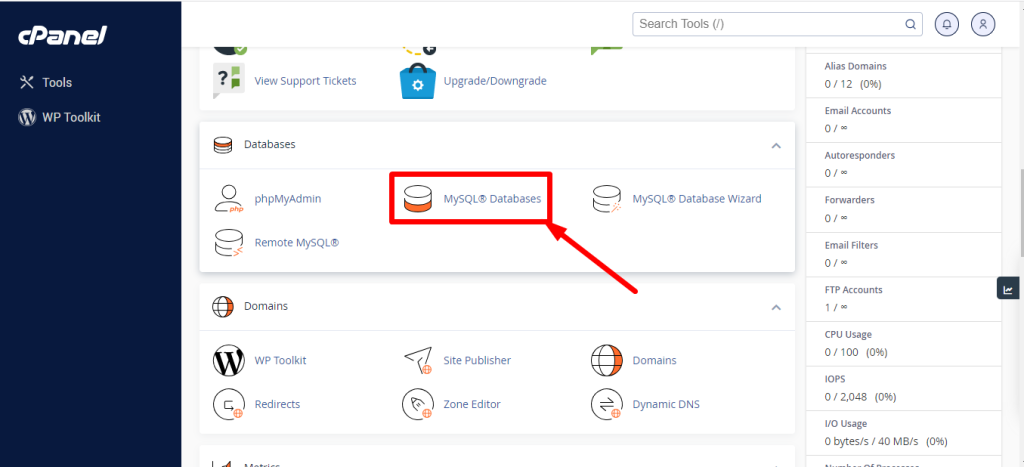This screenshot has width=1024, height=467.
Task: Click the Autoresponders statistic
Action: pyautogui.click(x=904, y=165)
